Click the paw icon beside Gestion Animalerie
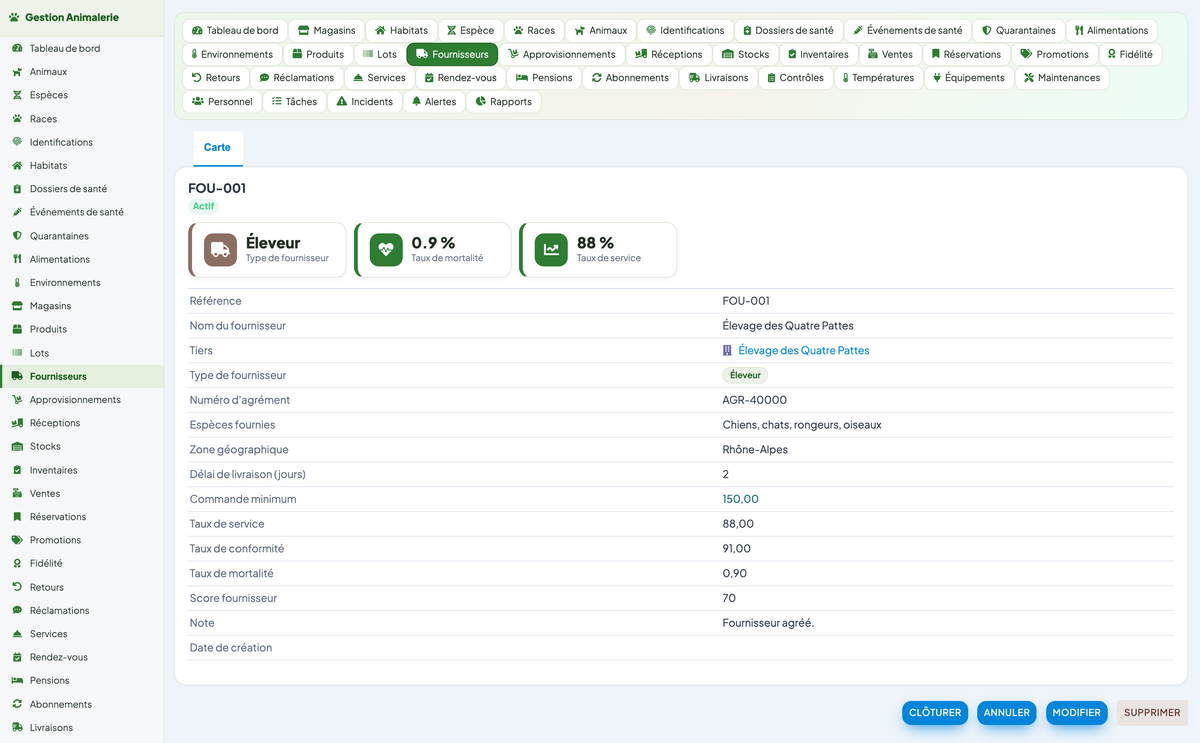This screenshot has width=1200, height=743. [13, 17]
